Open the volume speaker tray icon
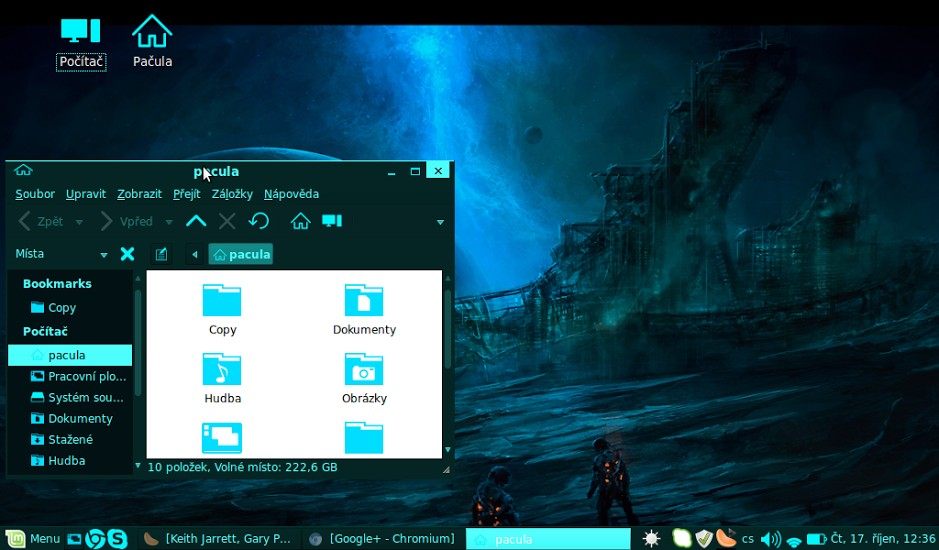This screenshot has height=550, width=939. (x=770, y=539)
